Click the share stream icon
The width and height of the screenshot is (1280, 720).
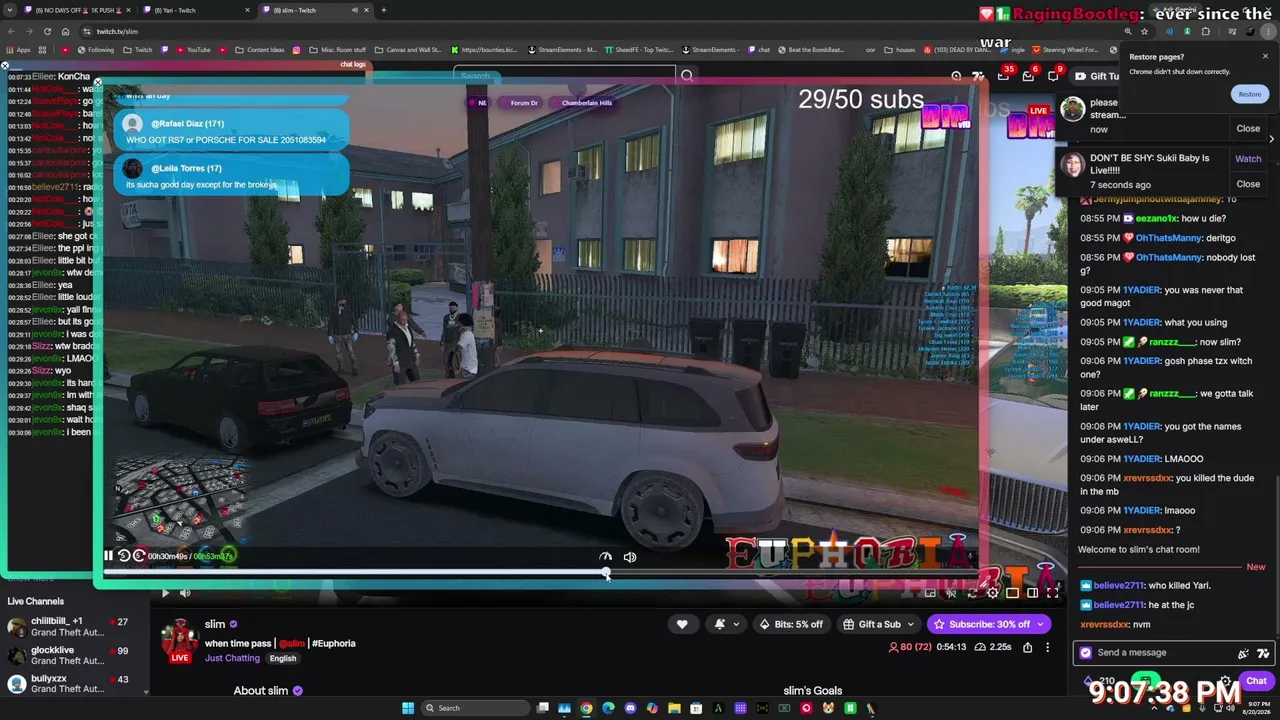1027,647
